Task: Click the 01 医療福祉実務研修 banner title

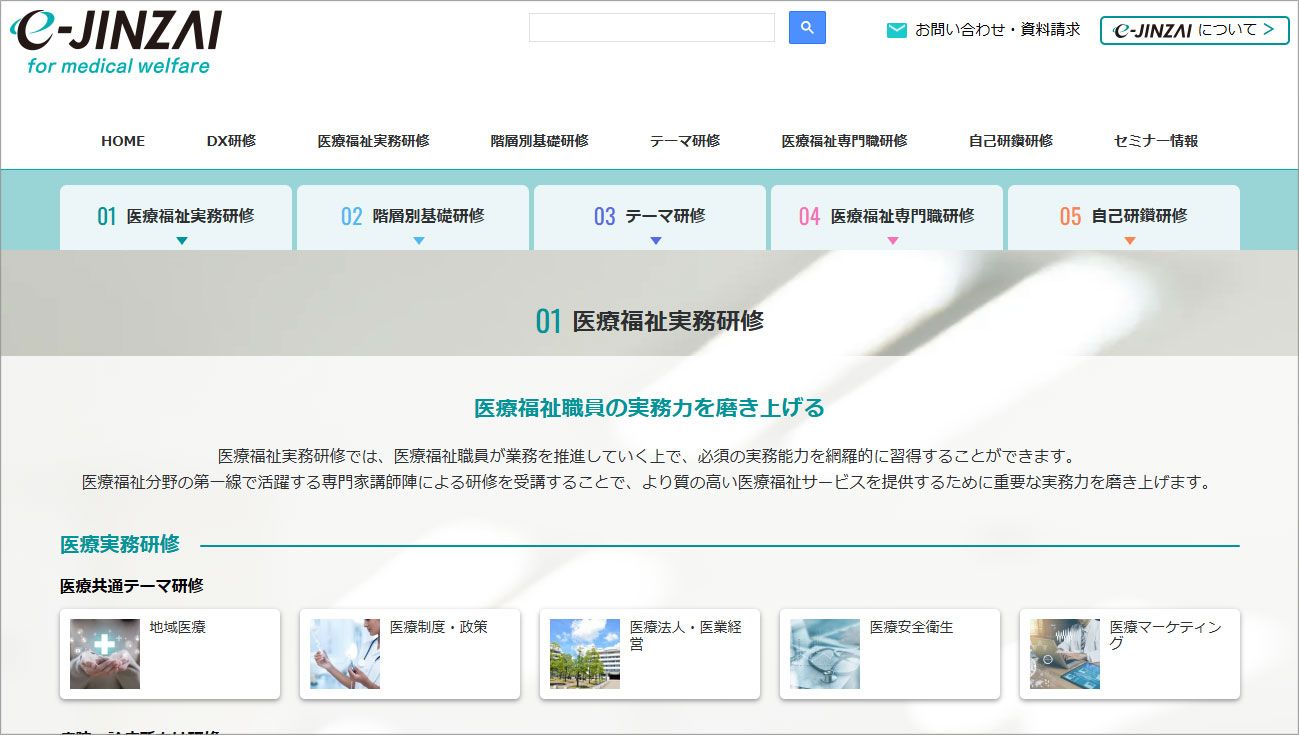Action: [649, 321]
